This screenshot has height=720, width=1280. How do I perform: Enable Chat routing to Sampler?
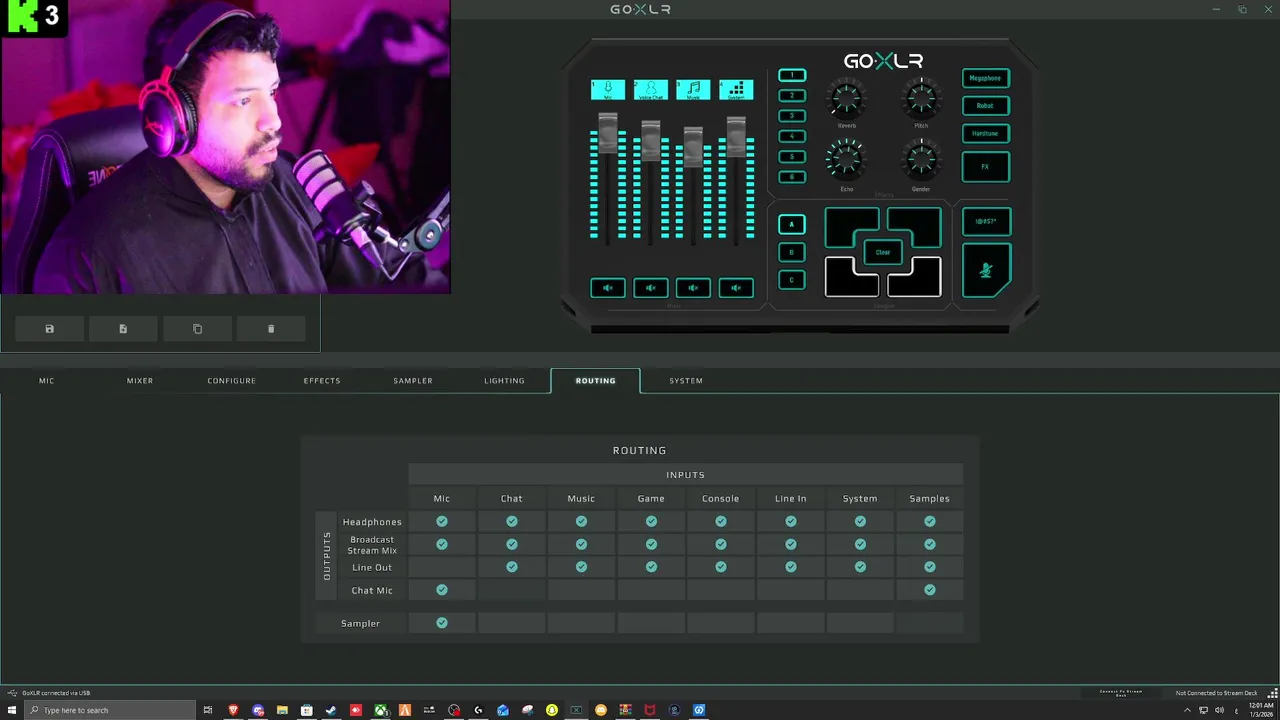(512, 623)
